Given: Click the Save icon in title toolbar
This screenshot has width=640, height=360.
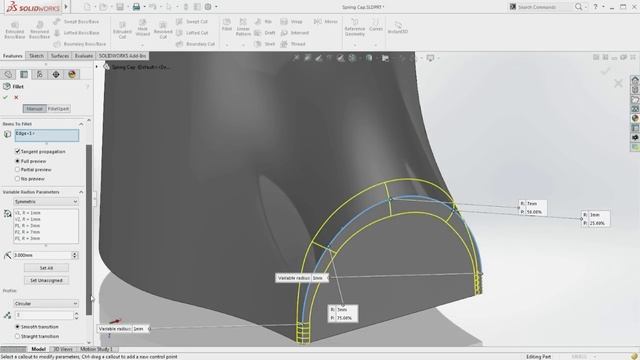Looking at the screenshot, I should coord(120,7).
